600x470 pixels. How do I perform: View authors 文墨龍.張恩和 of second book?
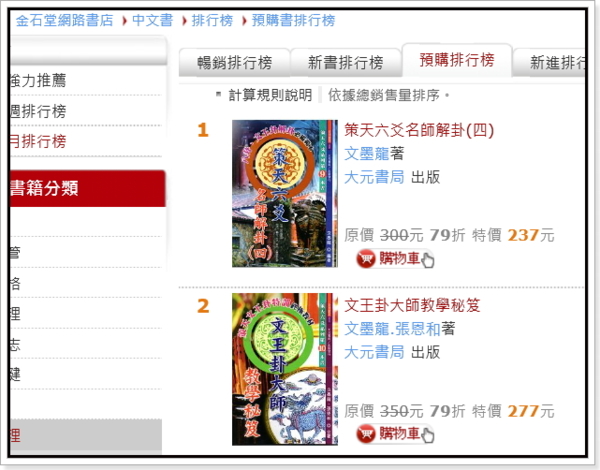pyautogui.click(x=392, y=329)
